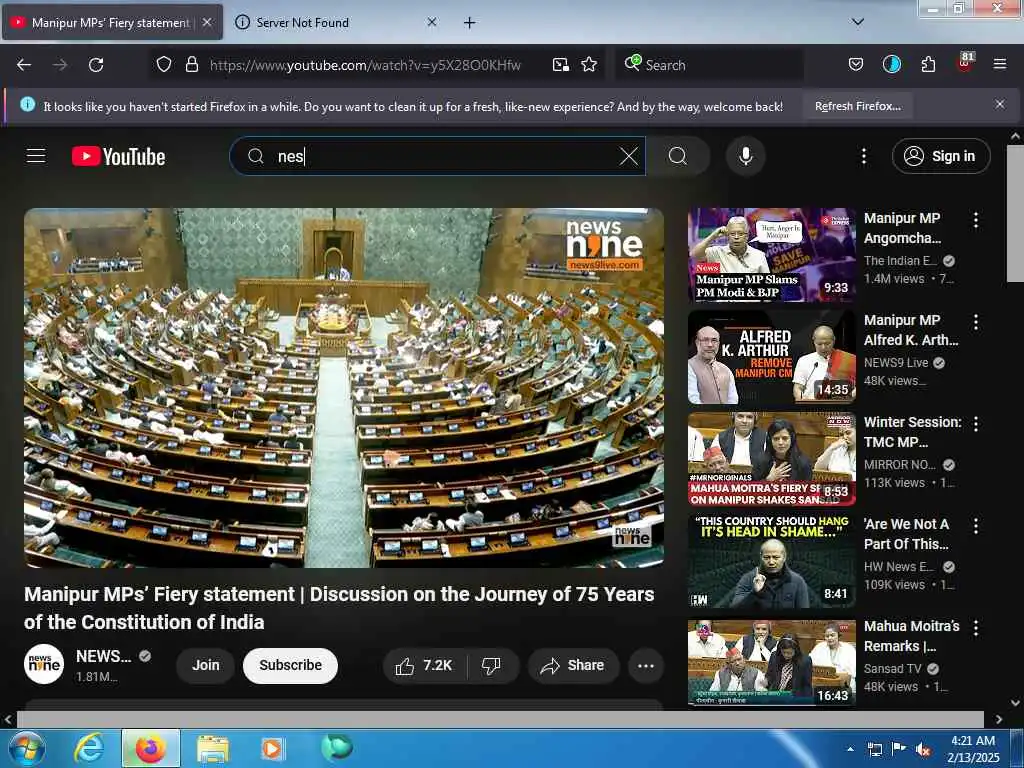The image size is (1024, 768).
Task: Open options for 'Are We Not A' video
Action: coord(976,526)
